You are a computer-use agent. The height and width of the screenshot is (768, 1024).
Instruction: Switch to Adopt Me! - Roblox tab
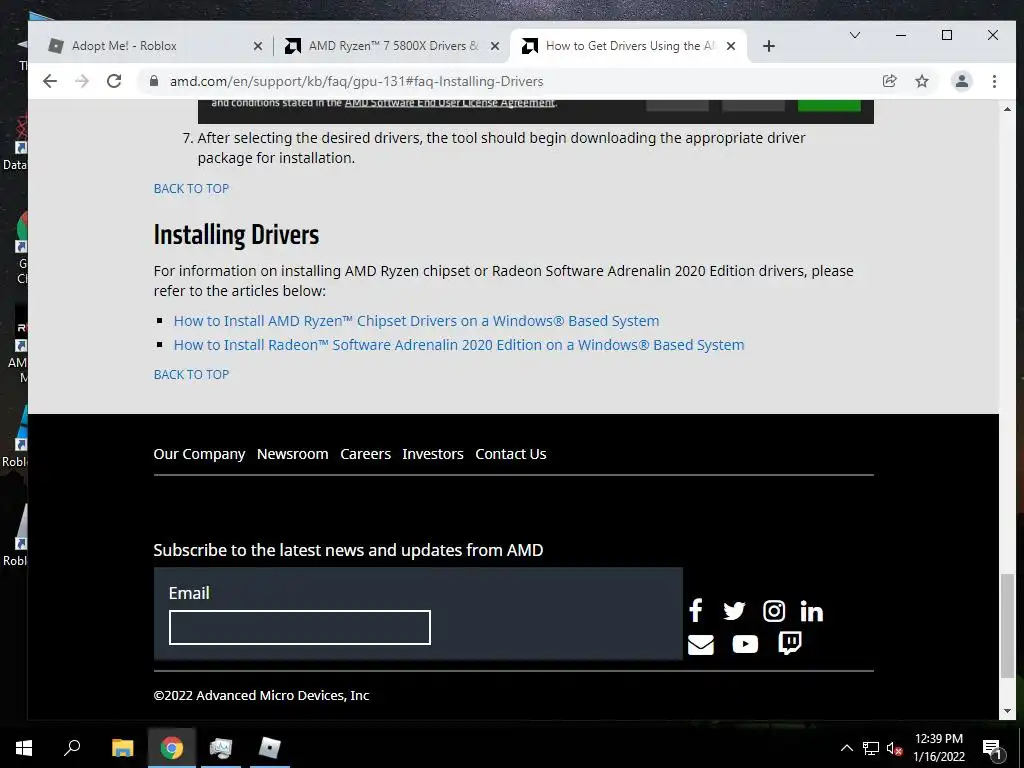[153, 46]
